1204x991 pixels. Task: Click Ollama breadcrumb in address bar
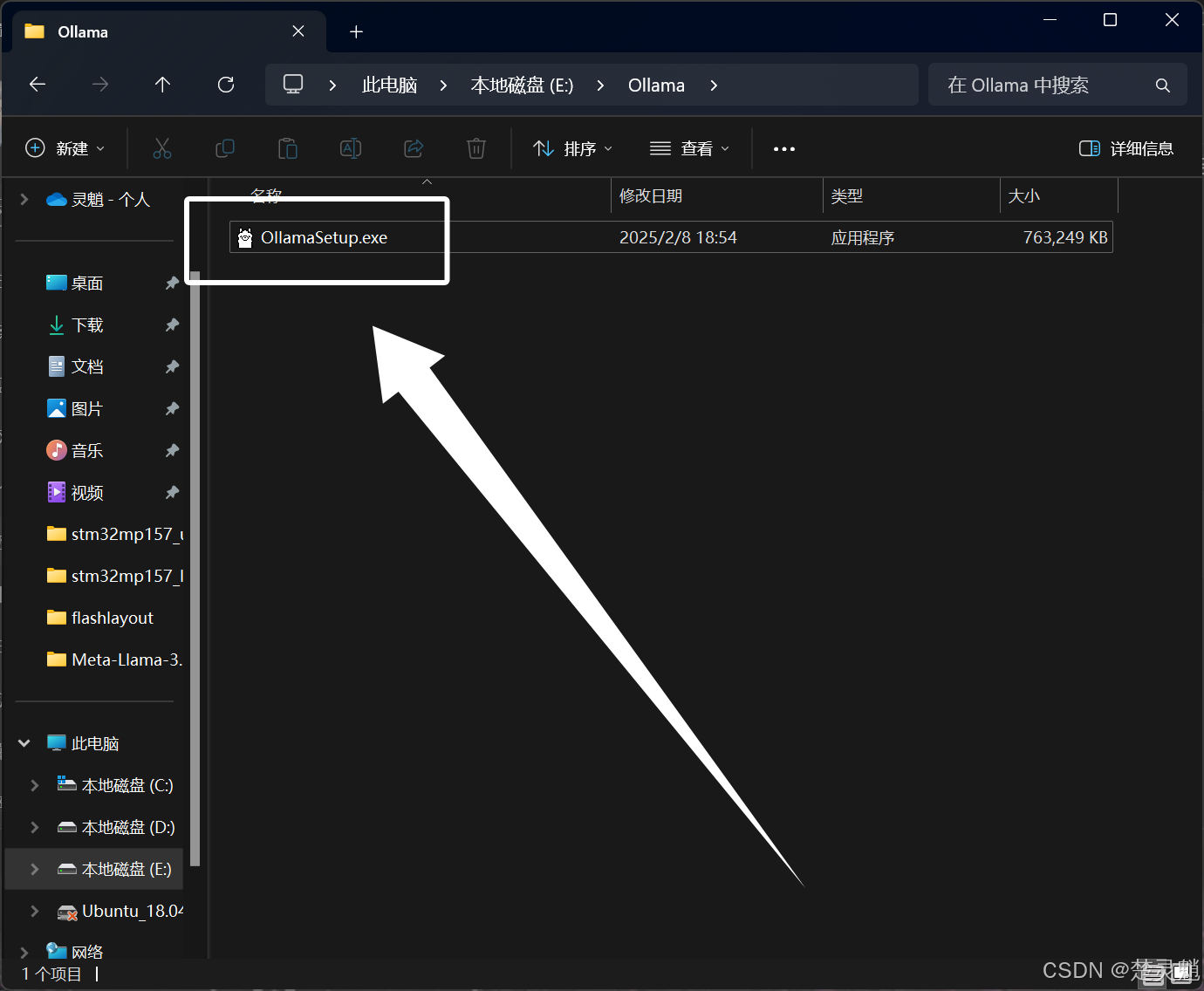pyautogui.click(x=656, y=85)
